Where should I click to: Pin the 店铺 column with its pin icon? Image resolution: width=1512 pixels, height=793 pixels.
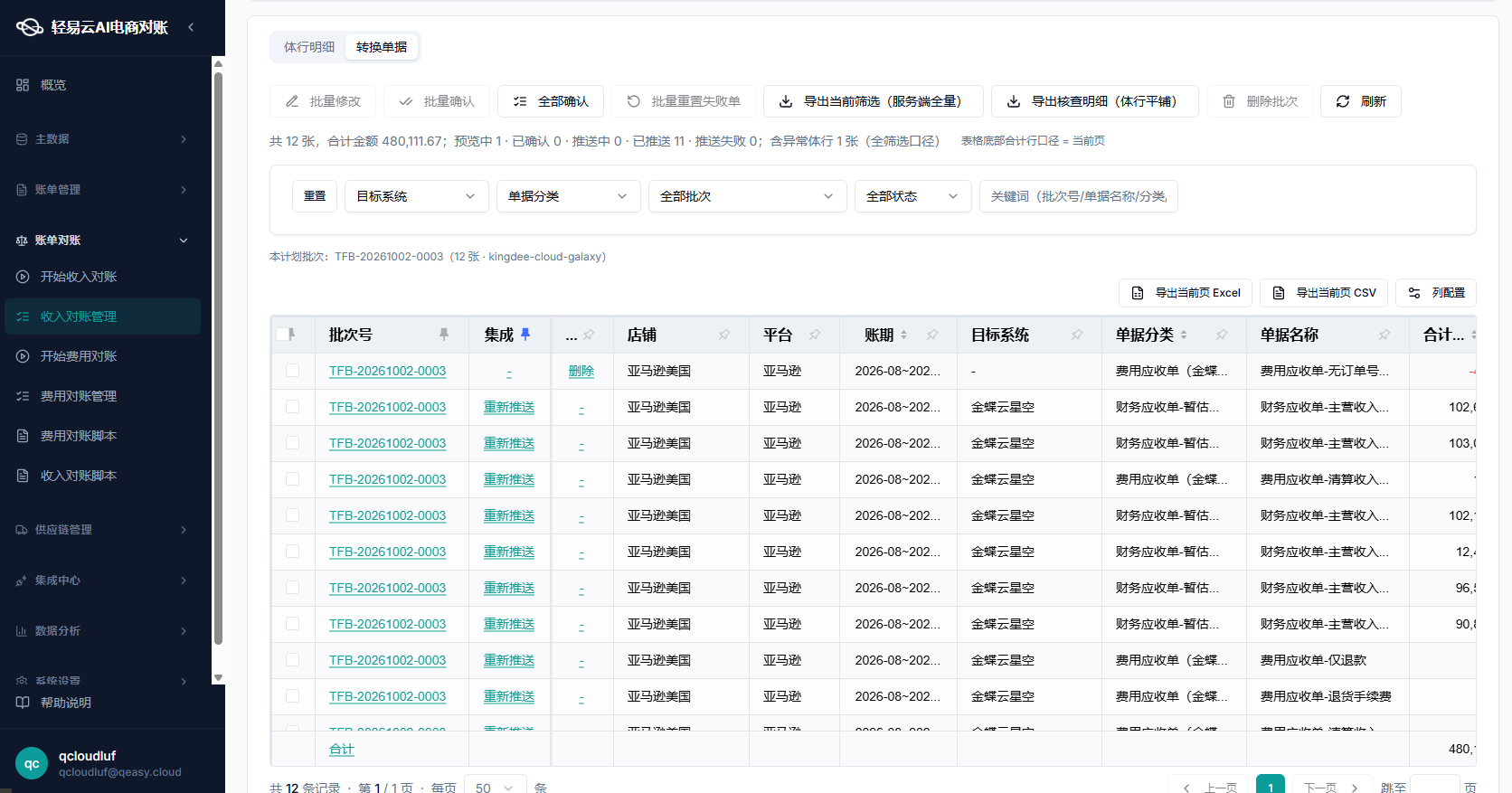pos(724,335)
